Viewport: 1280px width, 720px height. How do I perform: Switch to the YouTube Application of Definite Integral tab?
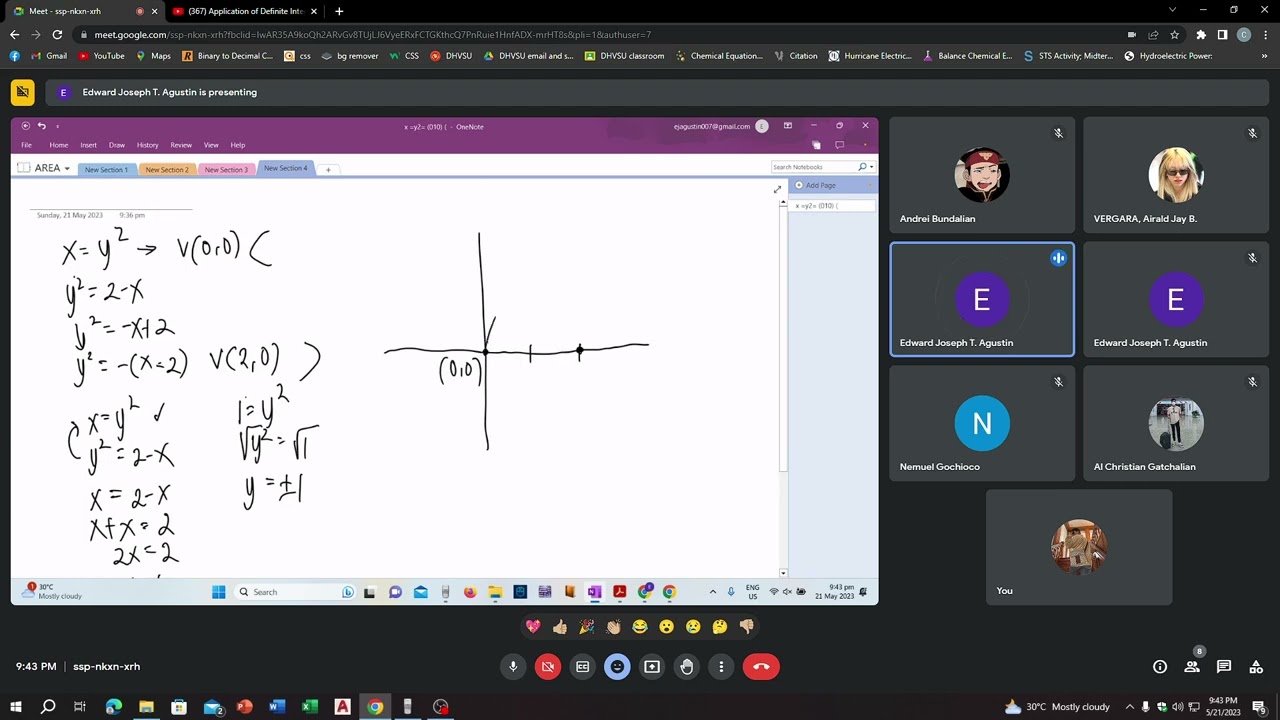pos(245,11)
